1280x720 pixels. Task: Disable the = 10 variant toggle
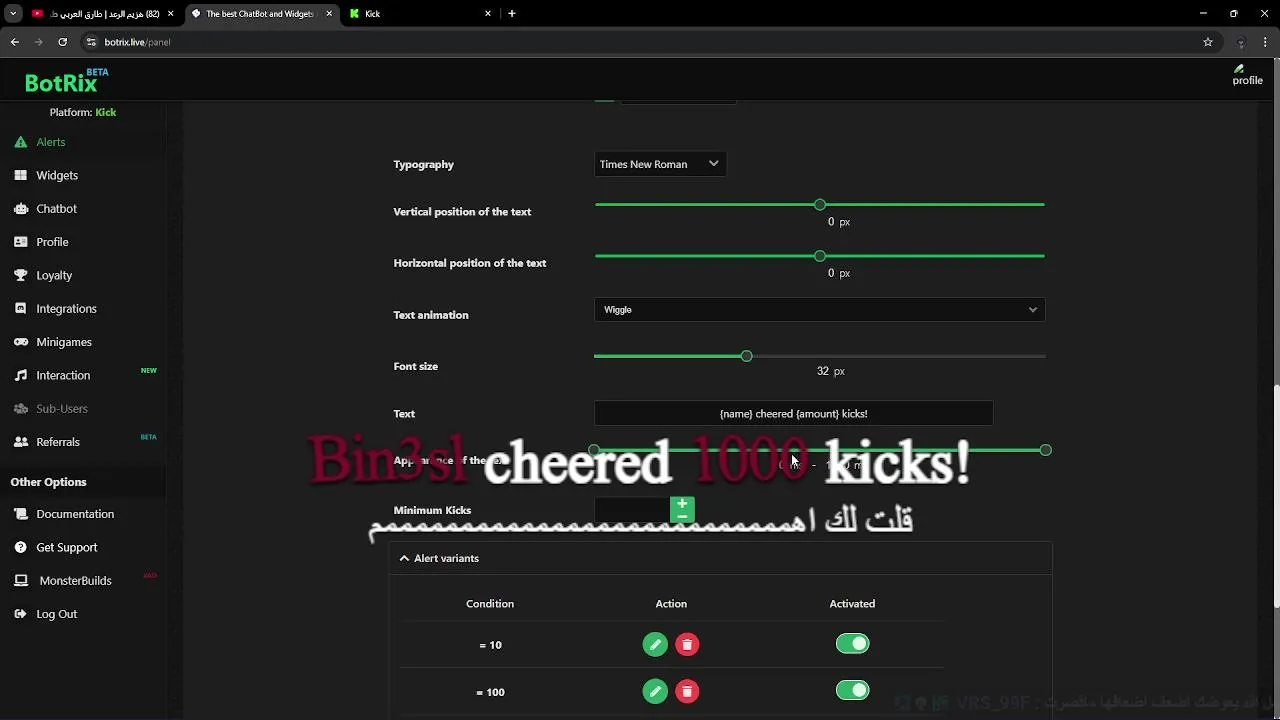tap(853, 644)
